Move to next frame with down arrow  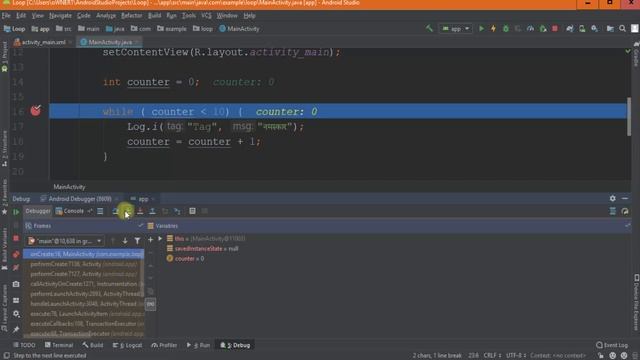[125, 241]
